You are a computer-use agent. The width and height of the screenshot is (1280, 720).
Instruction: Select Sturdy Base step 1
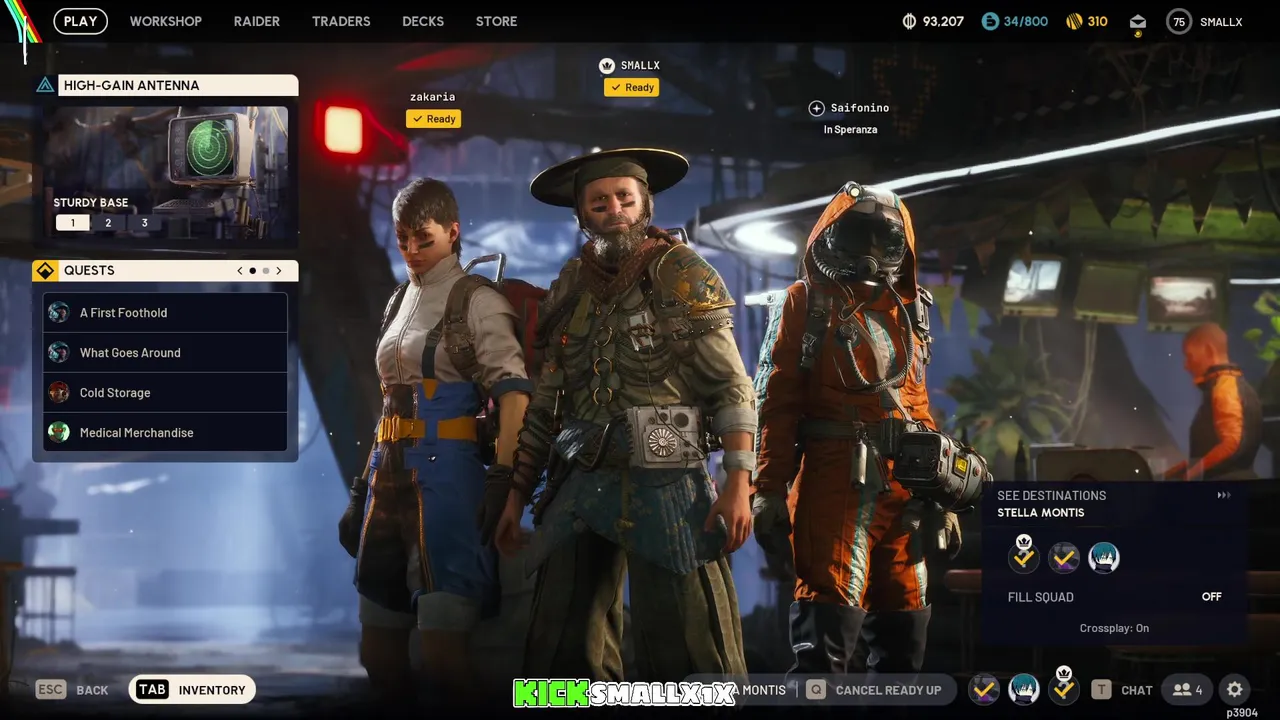pos(72,223)
